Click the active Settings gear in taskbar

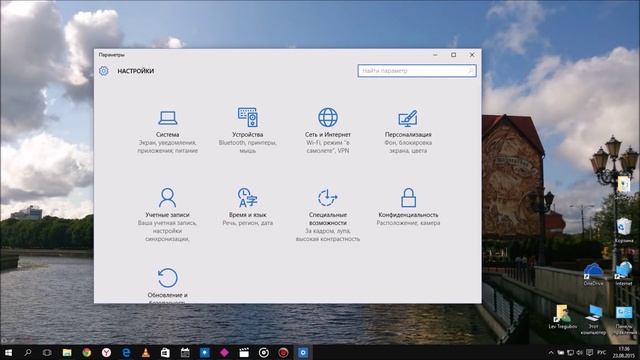303,352
